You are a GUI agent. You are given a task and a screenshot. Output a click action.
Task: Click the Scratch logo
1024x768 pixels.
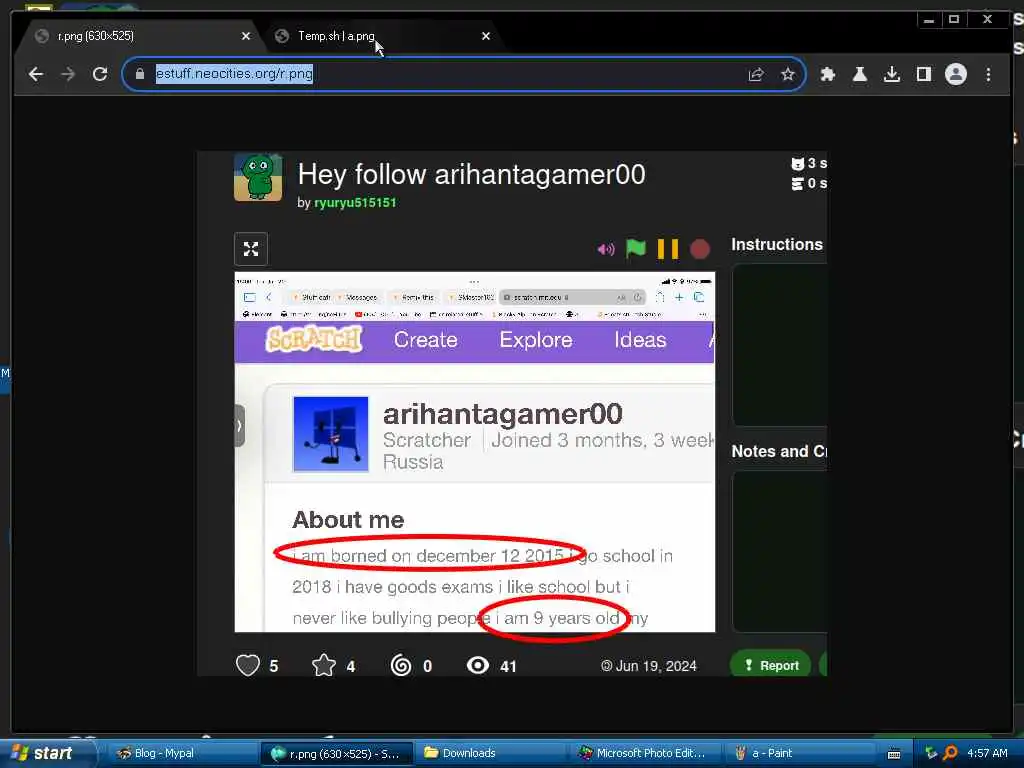(x=314, y=339)
